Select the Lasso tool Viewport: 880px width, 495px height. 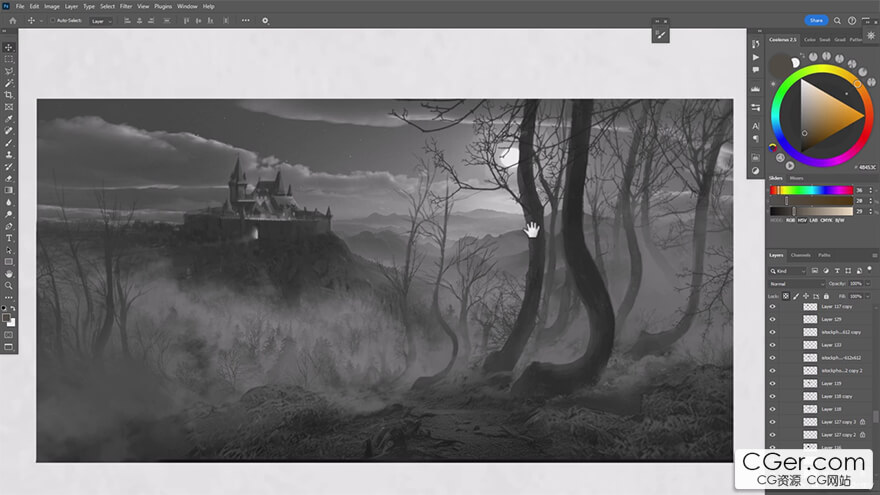tap(8, 71)
